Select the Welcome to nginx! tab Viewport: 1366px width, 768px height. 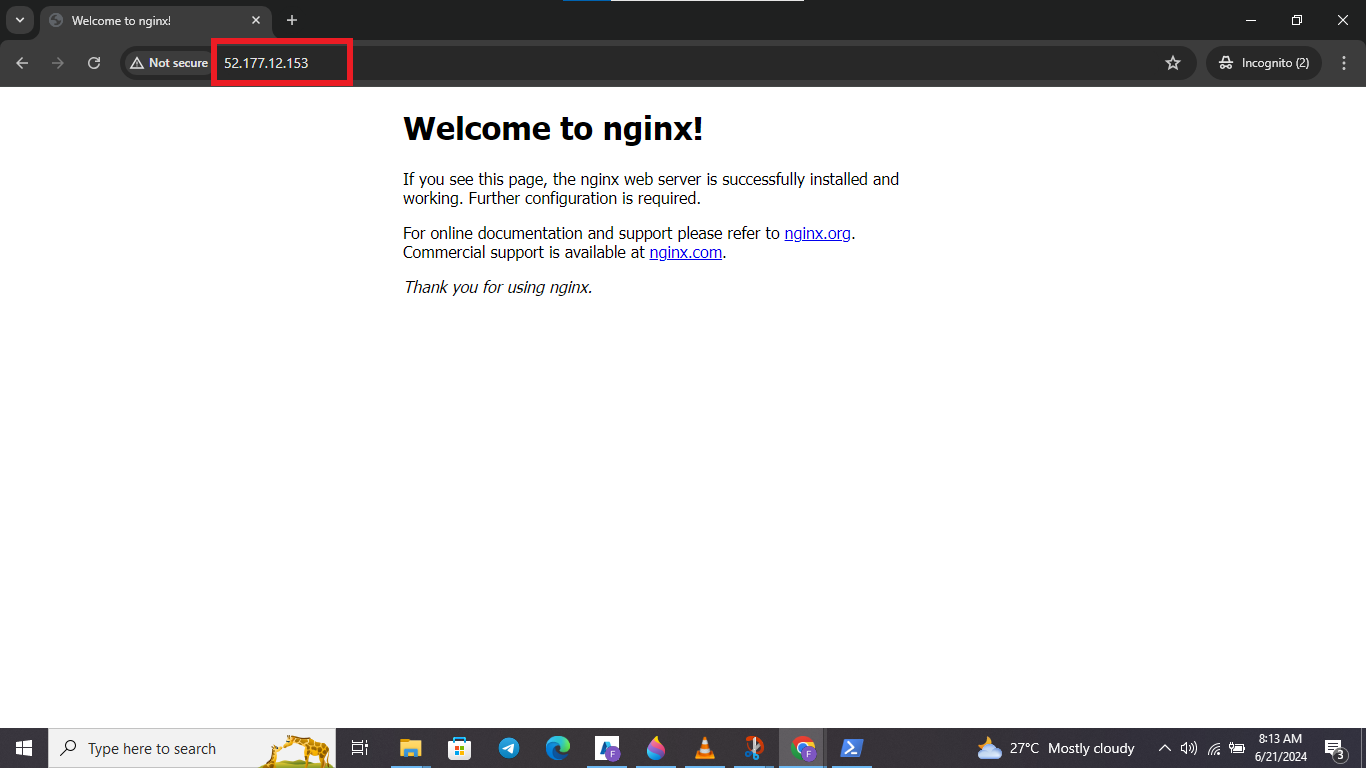click(156, 21)
